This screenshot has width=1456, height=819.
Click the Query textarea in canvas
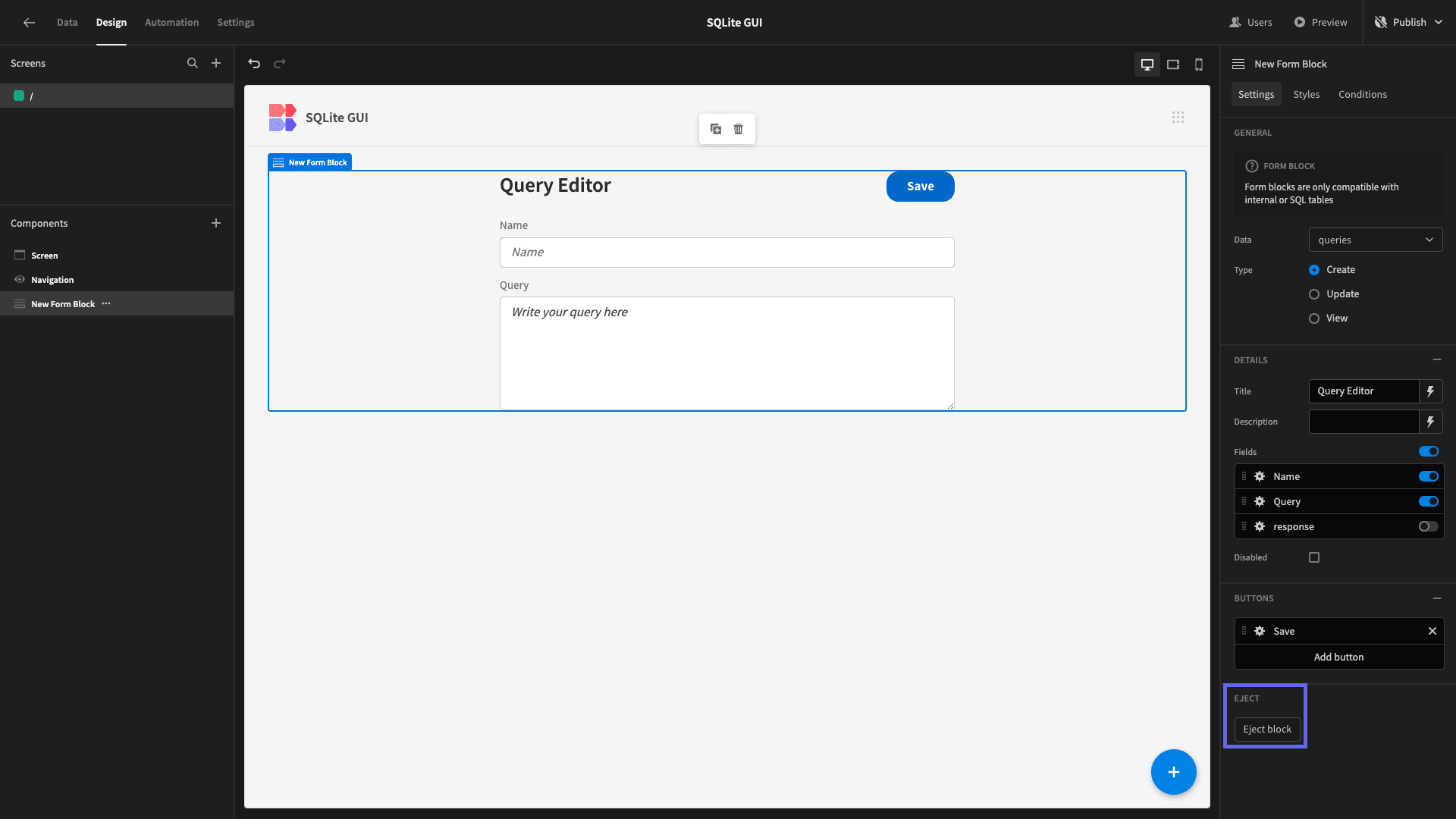727,353
